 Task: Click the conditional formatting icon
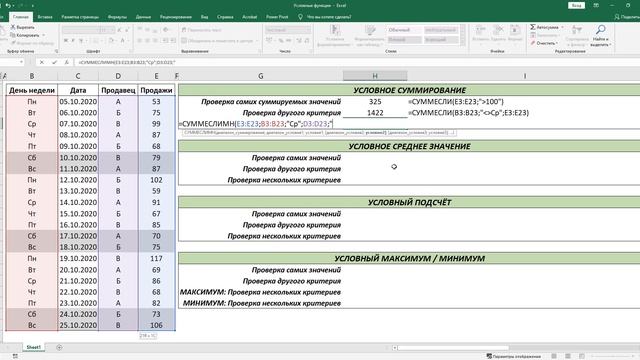(335, 30)
